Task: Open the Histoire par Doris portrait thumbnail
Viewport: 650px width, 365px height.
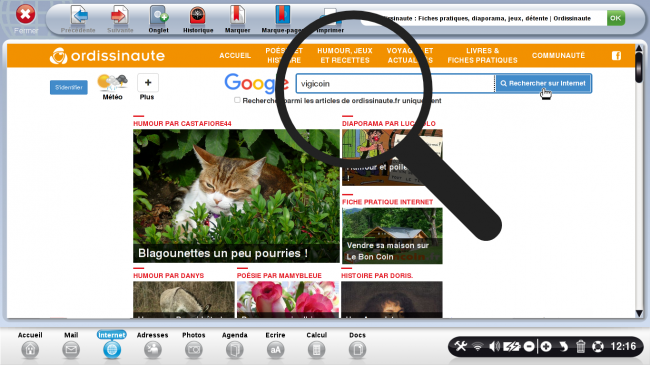Action: pos(392,299)
